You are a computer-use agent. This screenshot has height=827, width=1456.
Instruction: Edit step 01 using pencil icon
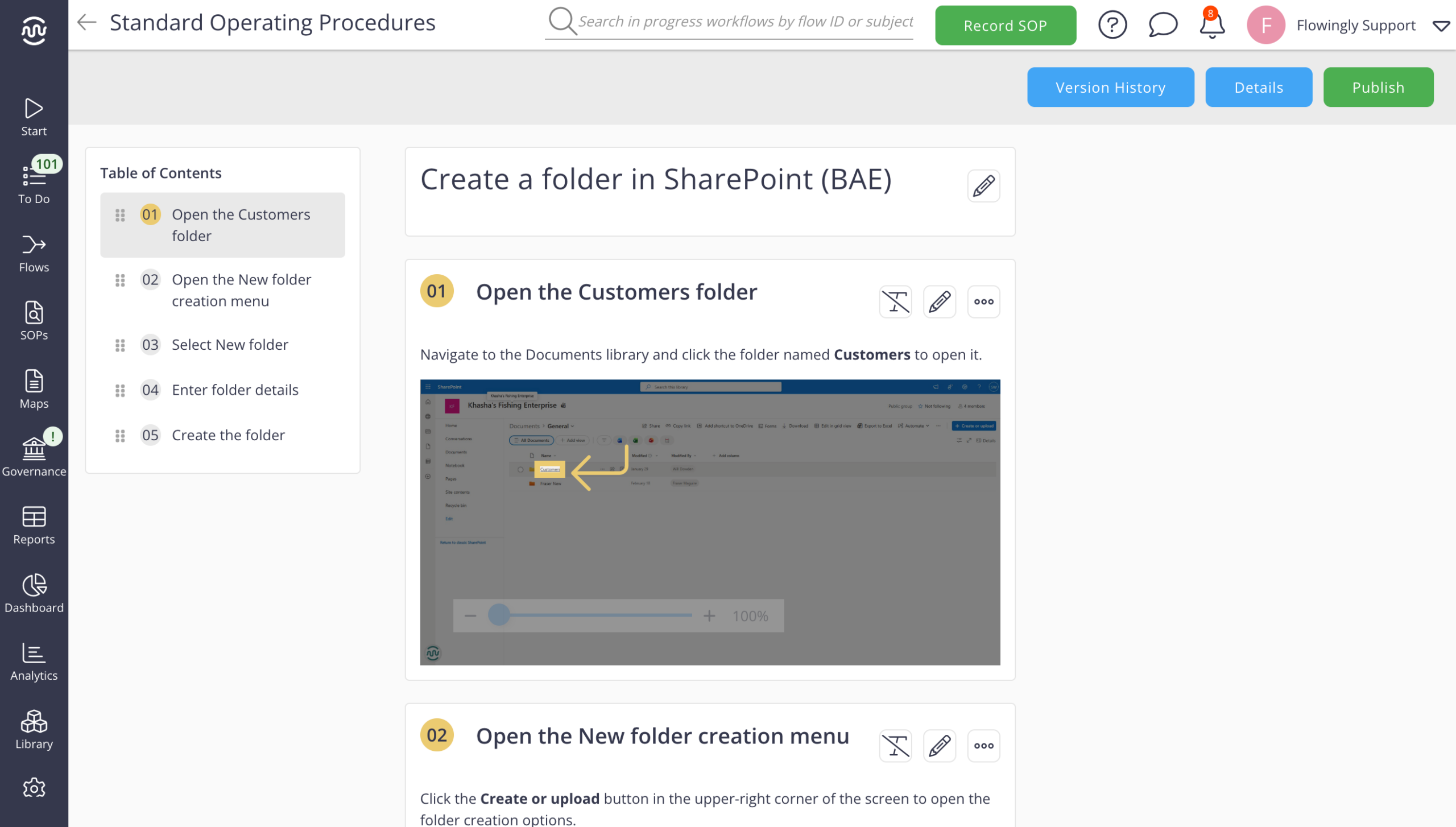[939, 301]
